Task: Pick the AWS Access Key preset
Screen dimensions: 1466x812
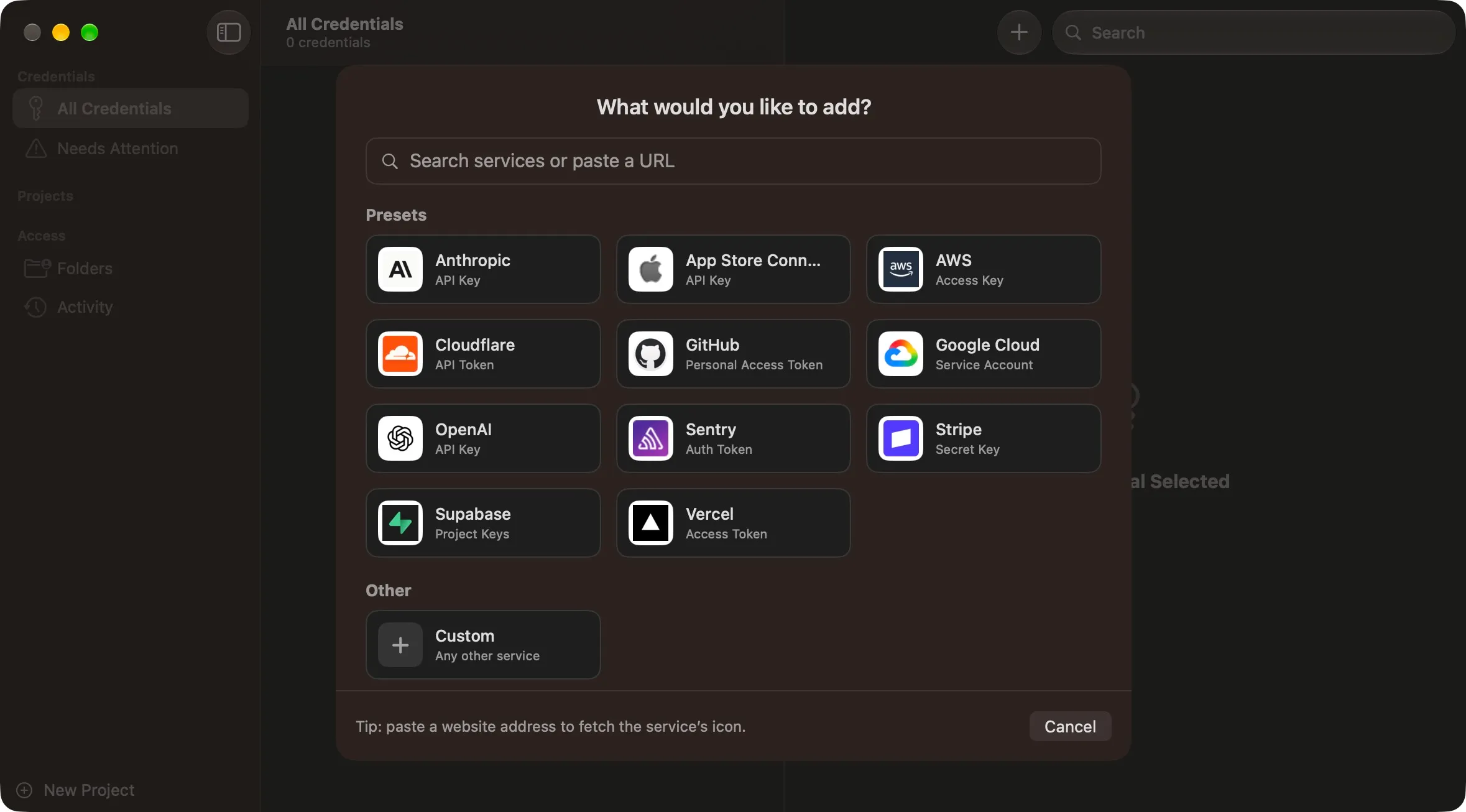Action: coord(984,269)
